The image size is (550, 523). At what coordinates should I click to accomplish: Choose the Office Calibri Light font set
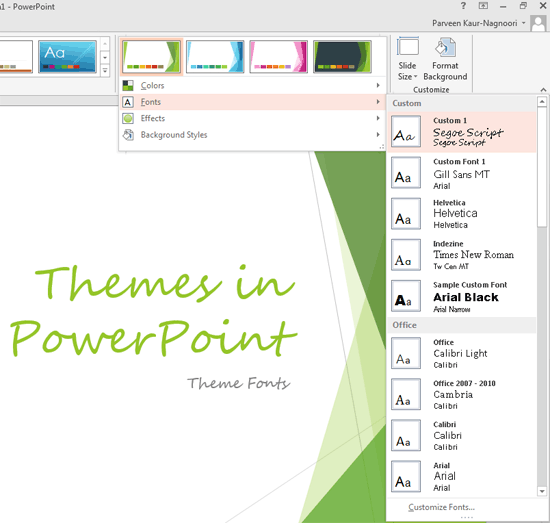(462, 353)
